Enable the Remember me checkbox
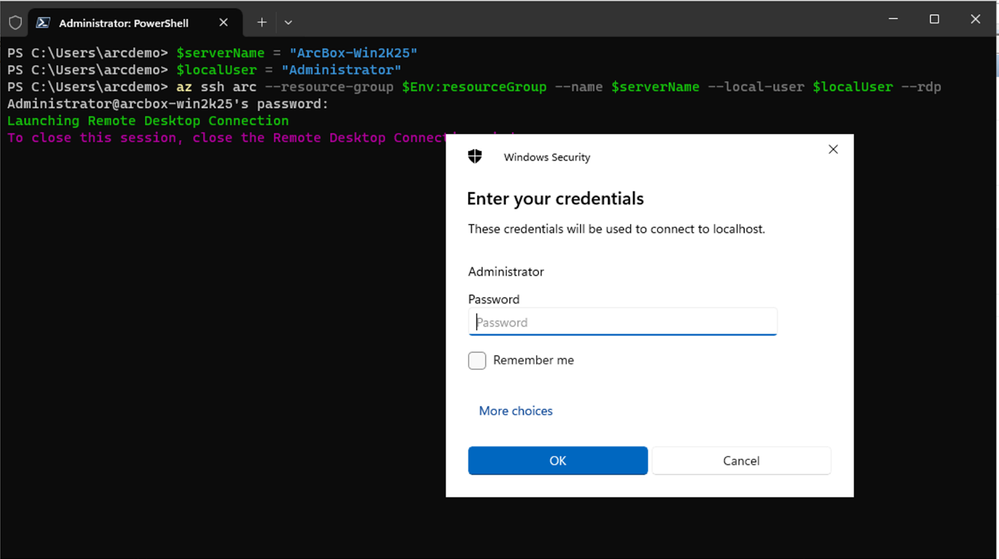 (477, 360)
